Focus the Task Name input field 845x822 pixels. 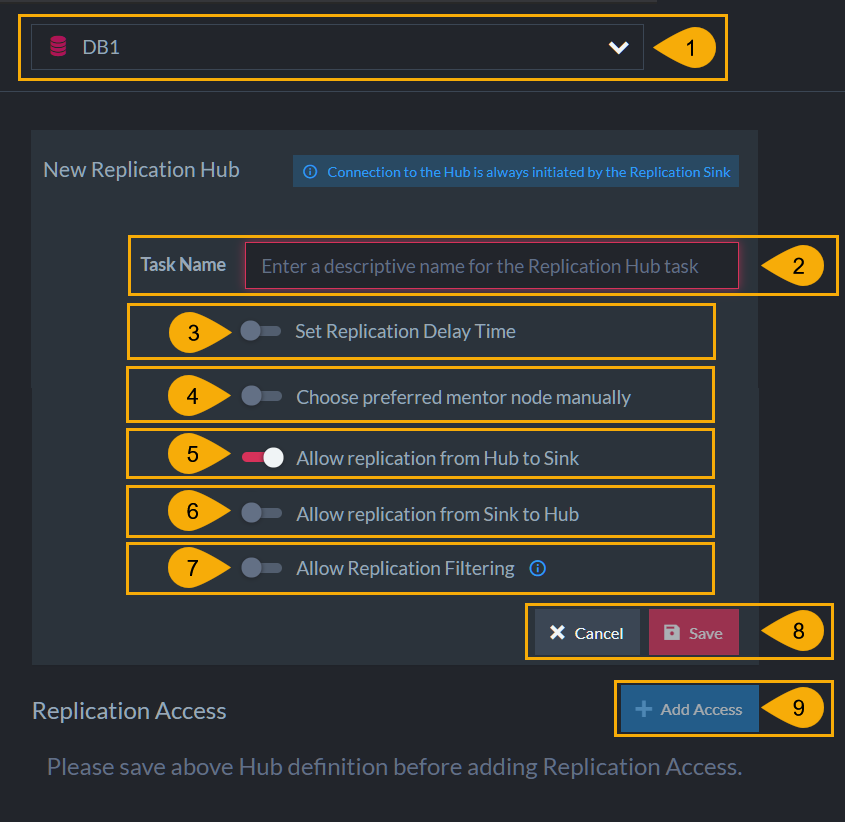[491, 266]
